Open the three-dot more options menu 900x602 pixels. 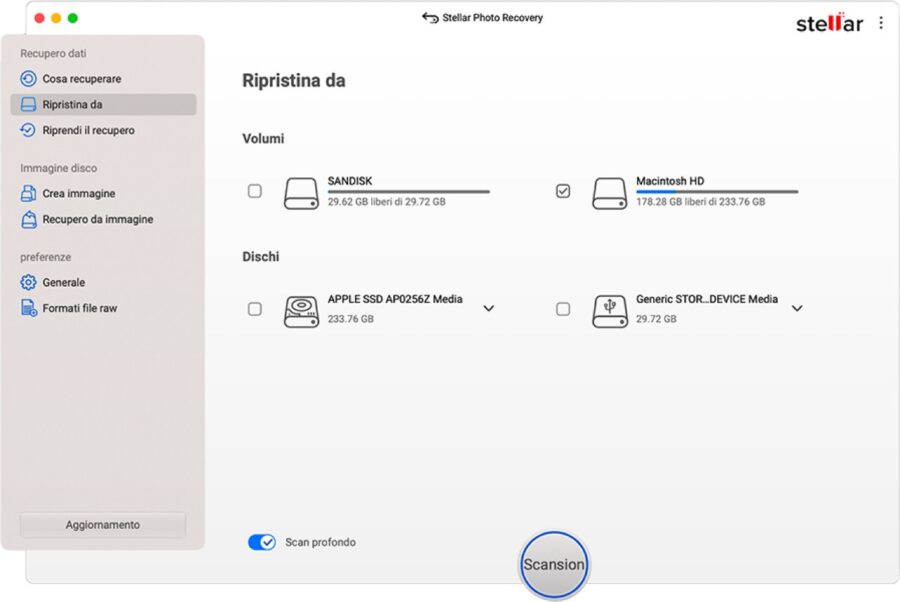881,23
